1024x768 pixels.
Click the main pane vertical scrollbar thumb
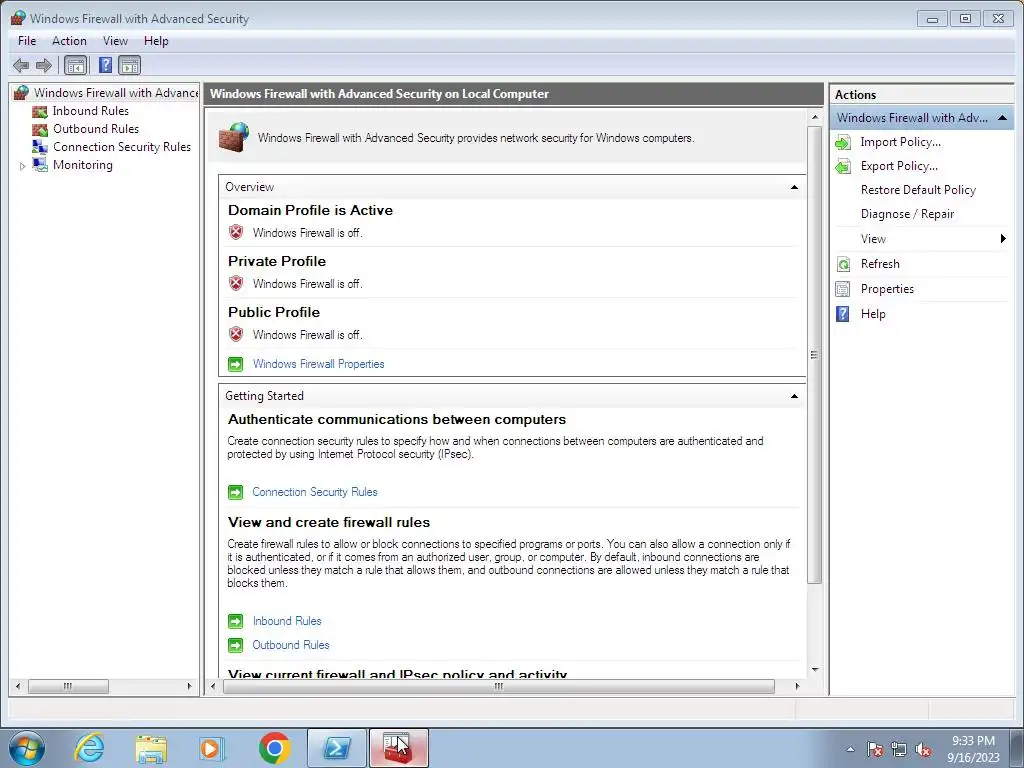pyautogui.click(x=814, y=355)
